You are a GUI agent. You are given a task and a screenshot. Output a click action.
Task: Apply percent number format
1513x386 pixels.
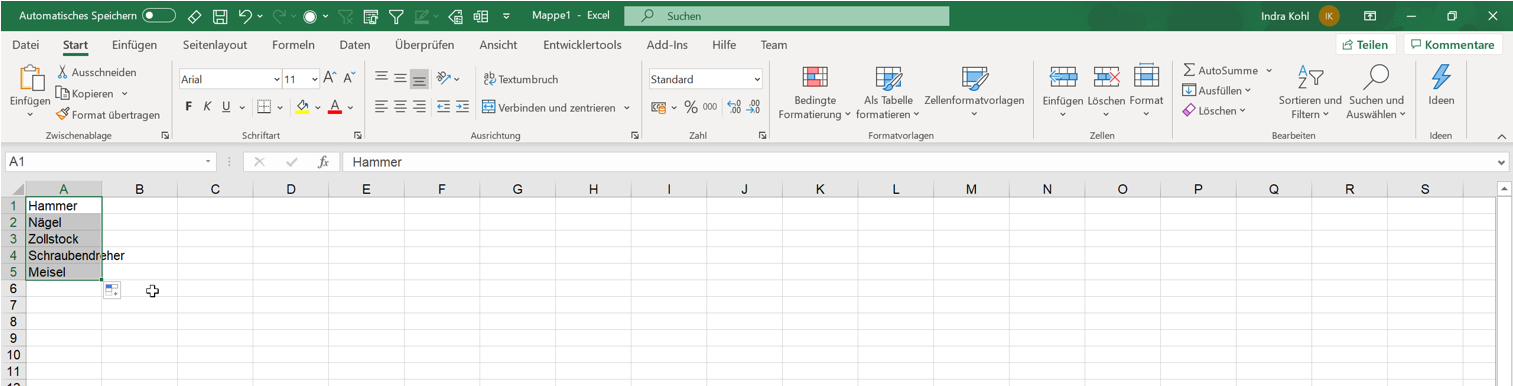(690, 107)
